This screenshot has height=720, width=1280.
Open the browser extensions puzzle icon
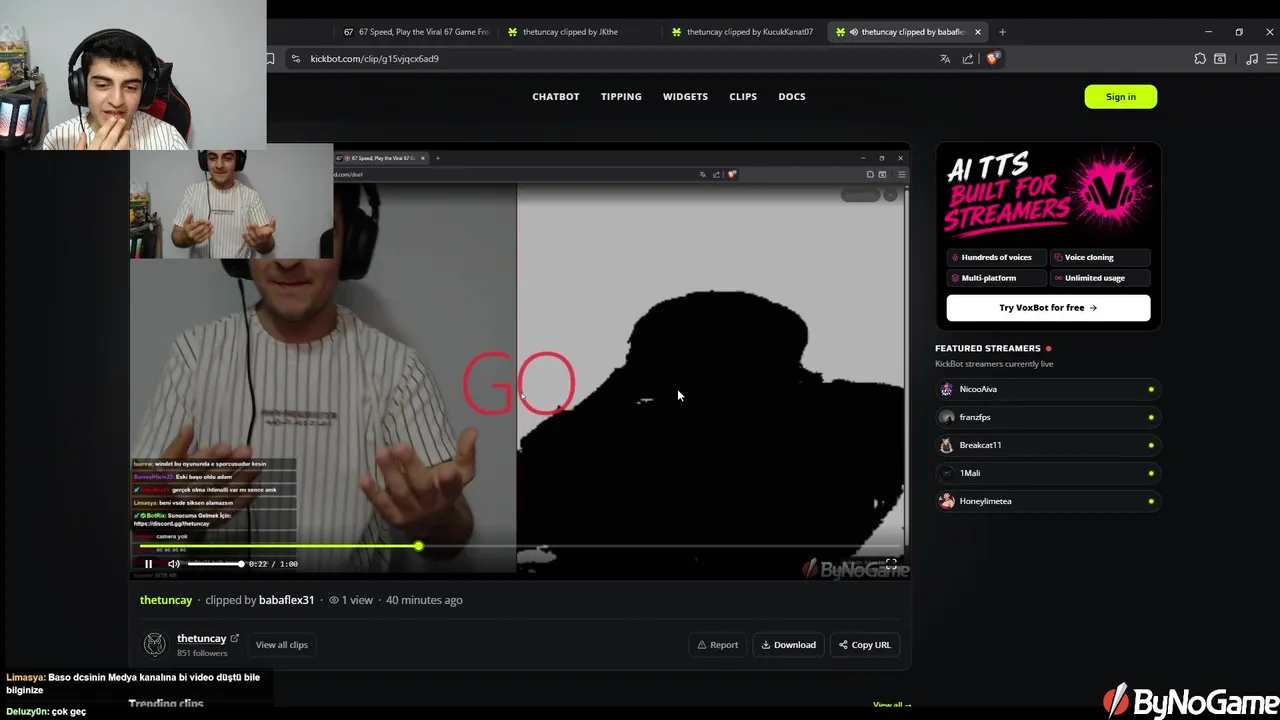pyautogui.click(x=1200, y=59)
